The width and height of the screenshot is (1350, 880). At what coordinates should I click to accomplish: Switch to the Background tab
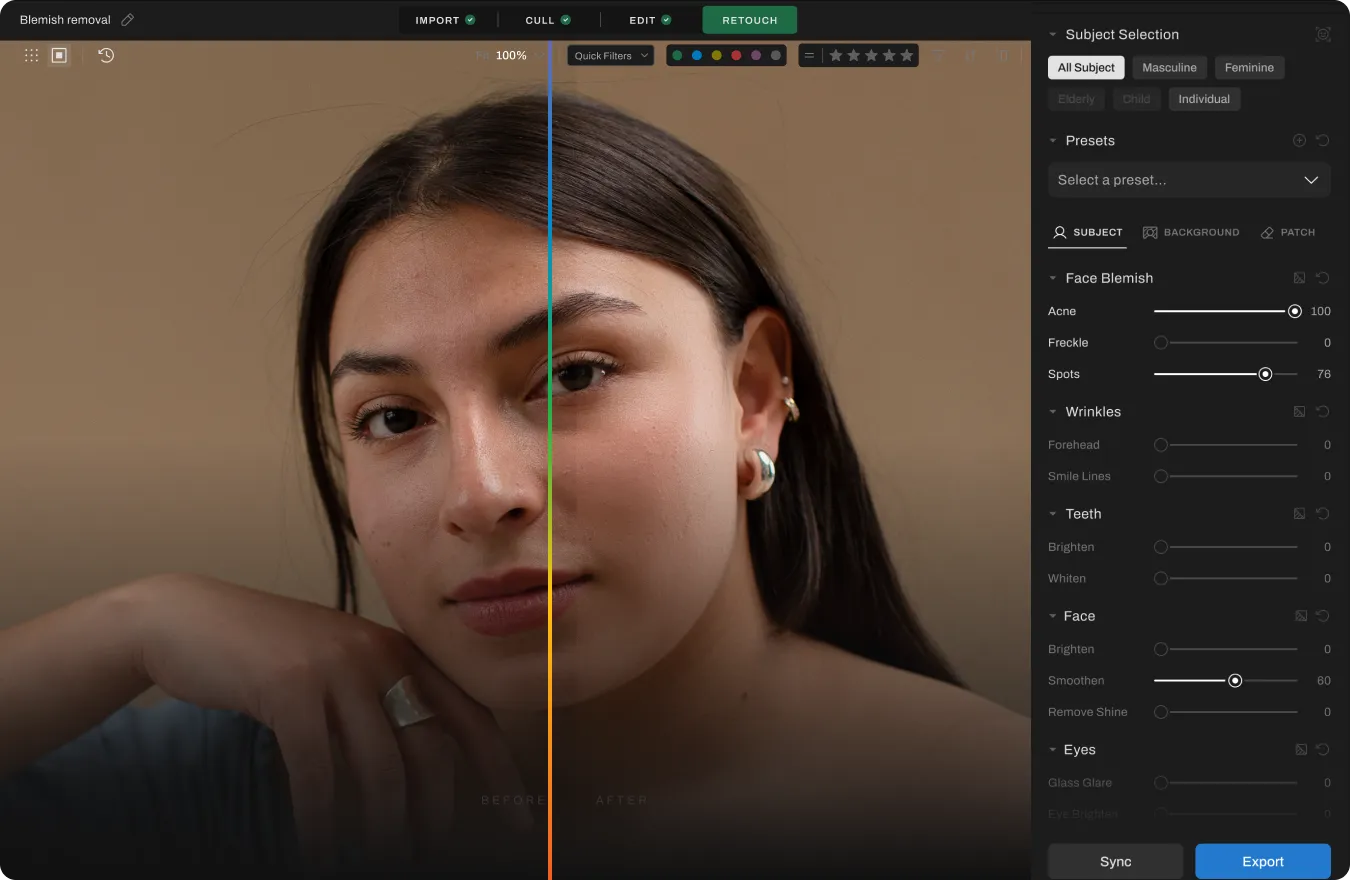point(1191,232)
